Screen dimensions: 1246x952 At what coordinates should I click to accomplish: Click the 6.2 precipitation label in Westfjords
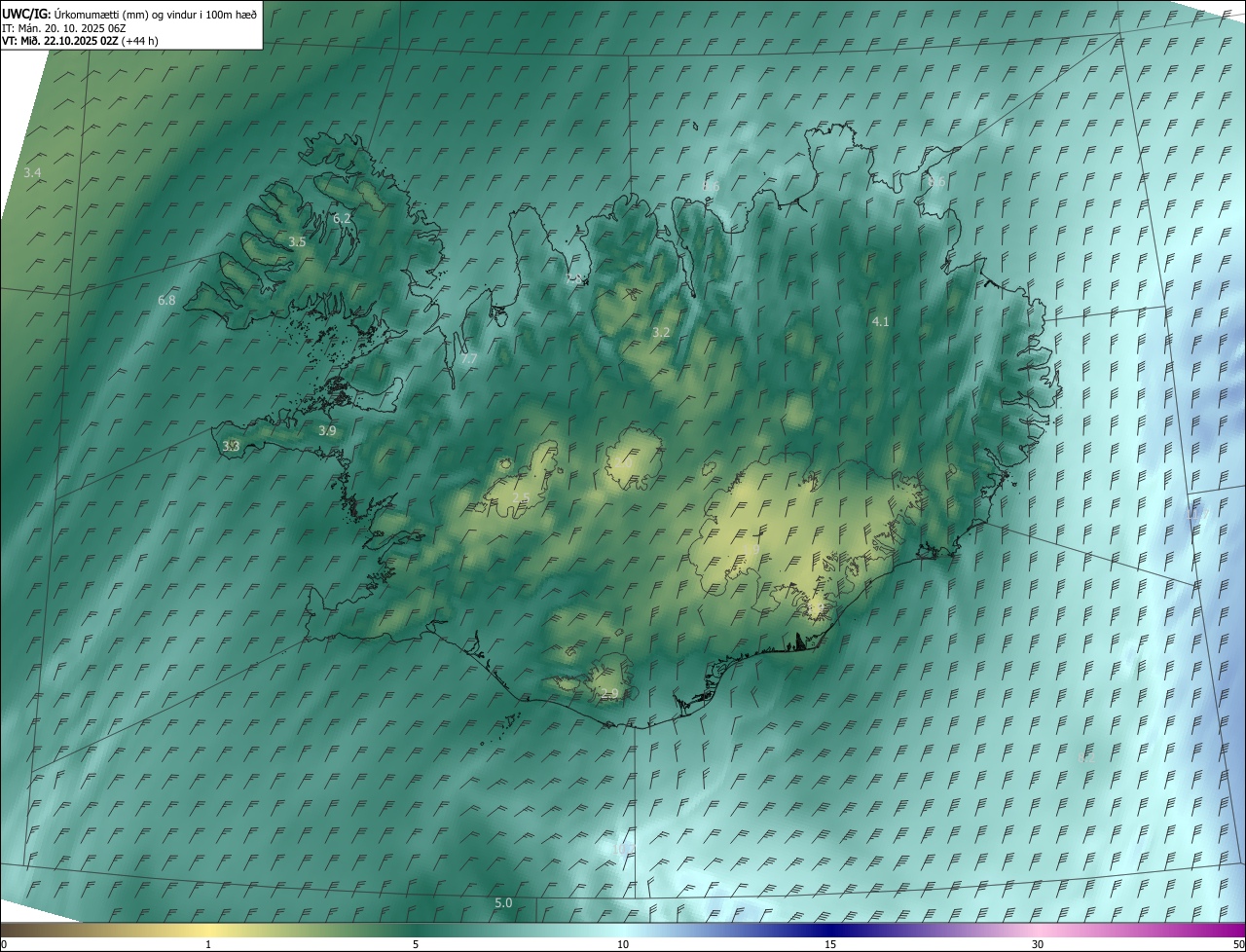pos(342,218)
